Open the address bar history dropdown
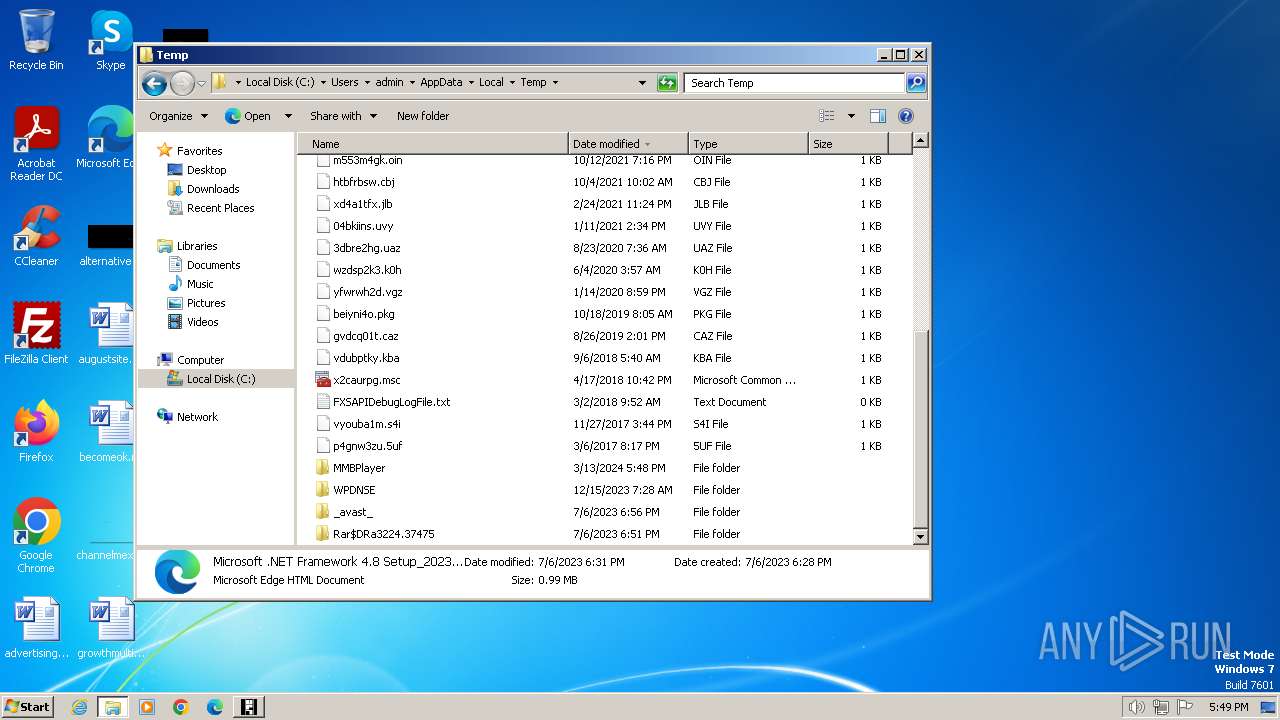 (x=642, y=83)
